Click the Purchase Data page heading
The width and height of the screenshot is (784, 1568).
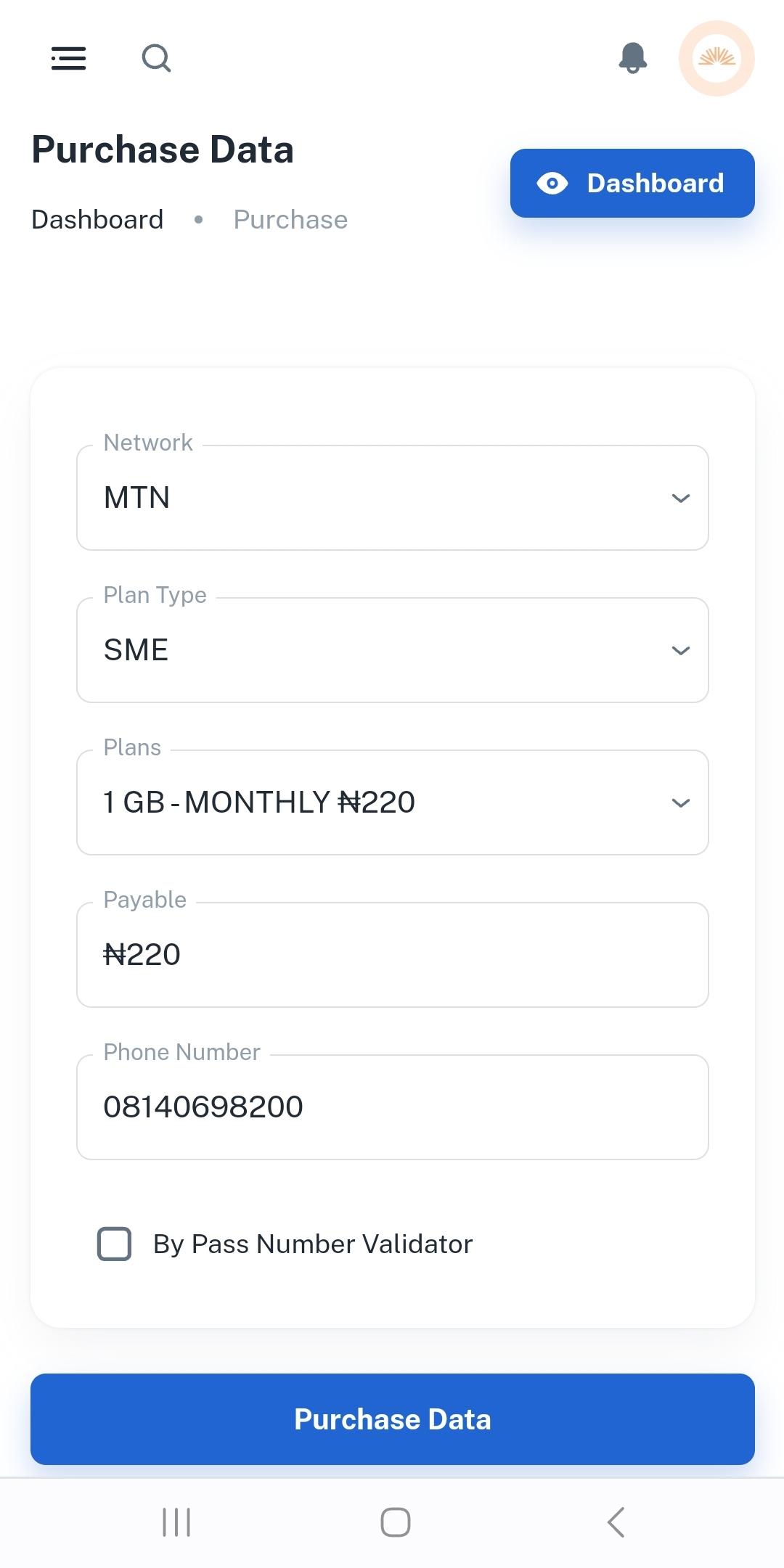click(163, 150)
